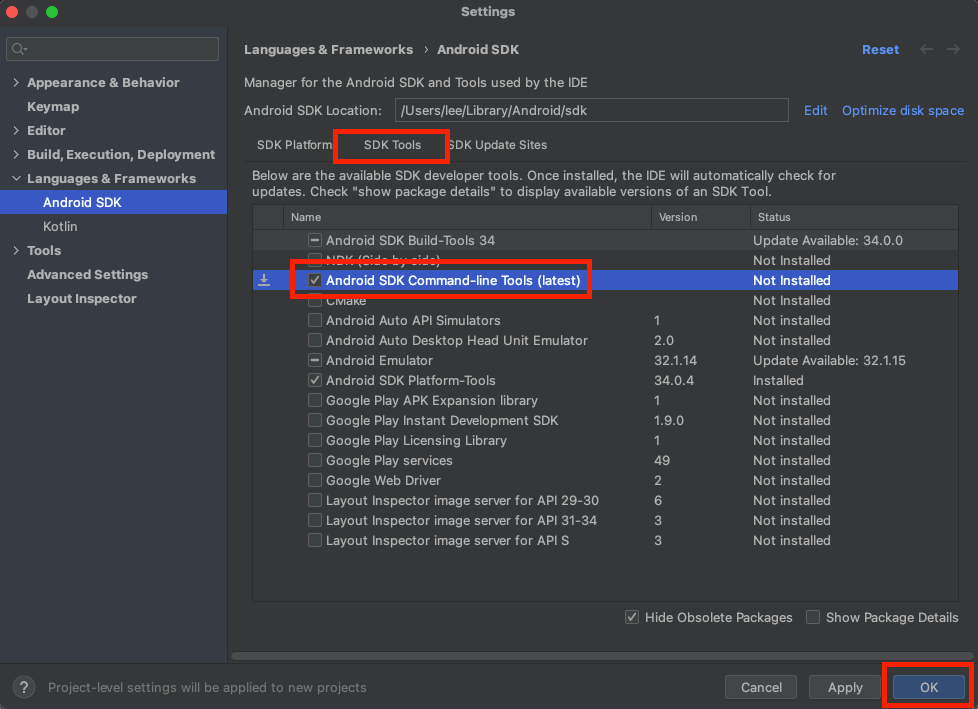Viewport: 978px width, 709px height.
Task: Switch to the SDK Platforms tab
Action: click(294, 145)
